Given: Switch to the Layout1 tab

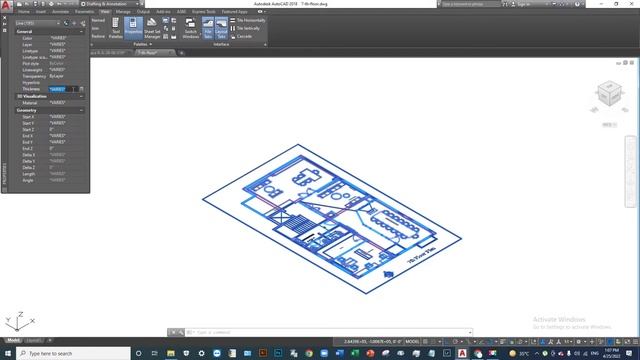Looking at the screenshot, I should click(34, 340).
